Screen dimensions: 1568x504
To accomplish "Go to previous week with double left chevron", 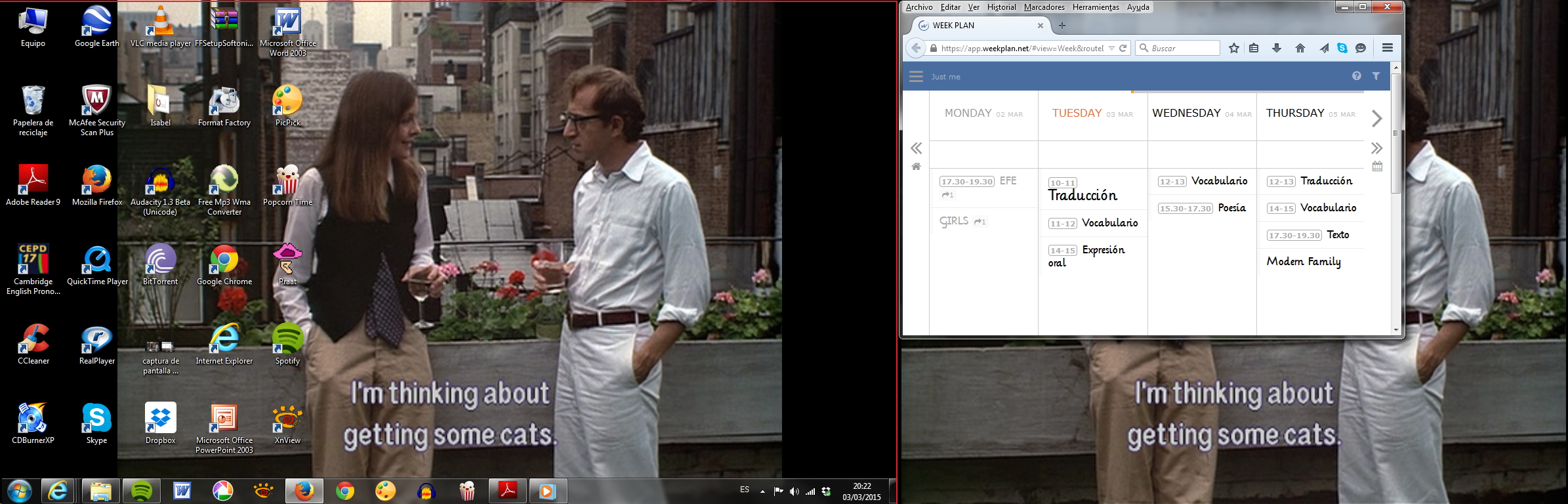I will coord(917,148).
